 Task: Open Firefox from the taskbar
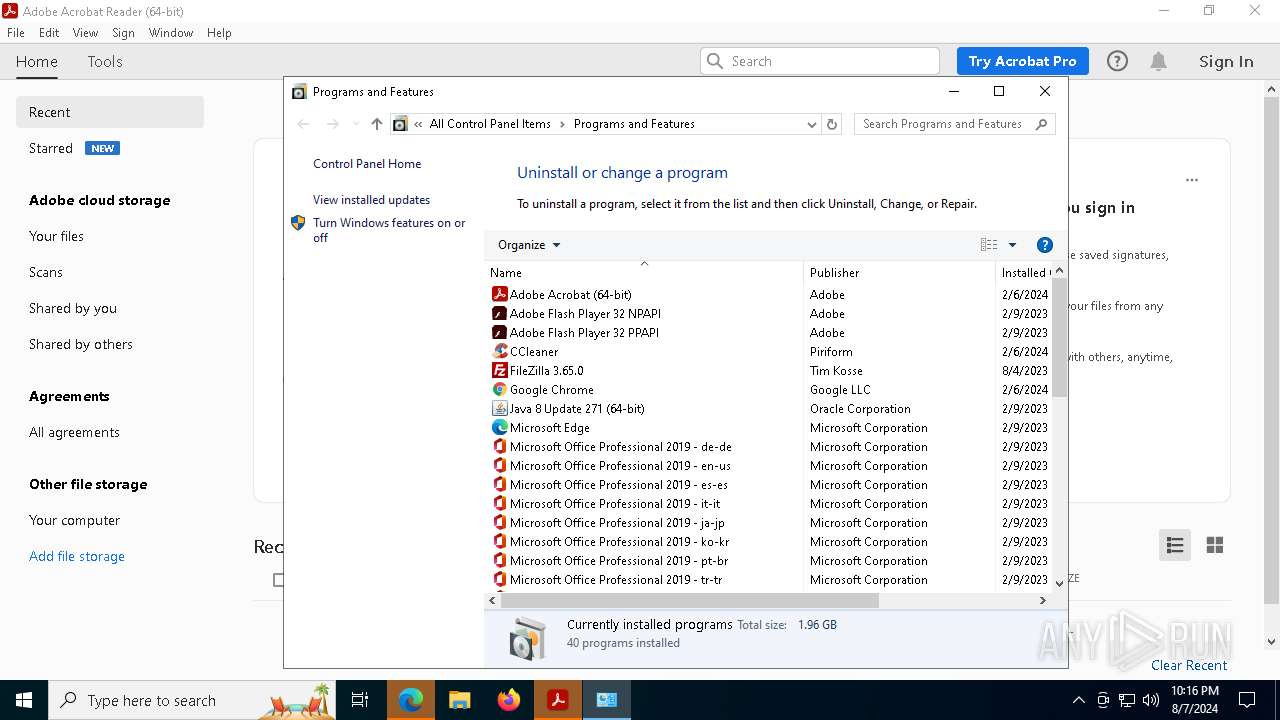[509, 700]
